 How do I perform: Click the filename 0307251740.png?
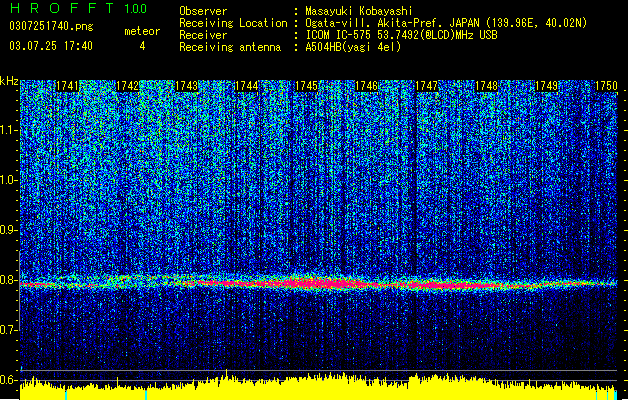pos(51,27)
